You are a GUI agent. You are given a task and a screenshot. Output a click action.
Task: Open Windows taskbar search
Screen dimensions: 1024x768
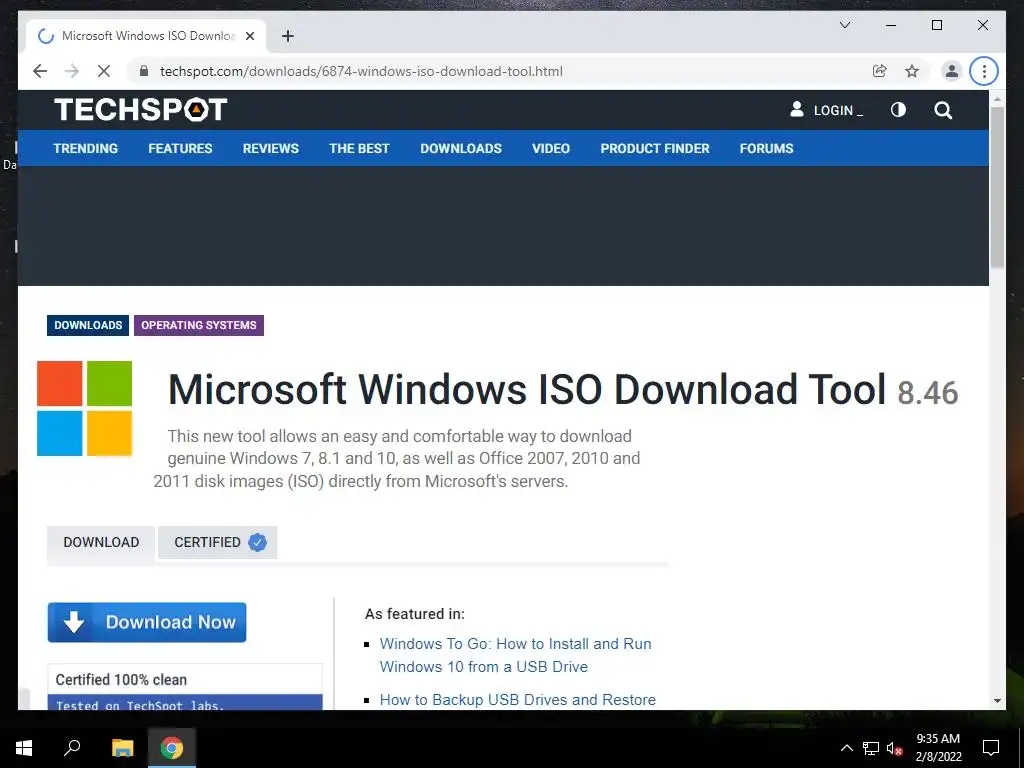(x=72, y=748)
